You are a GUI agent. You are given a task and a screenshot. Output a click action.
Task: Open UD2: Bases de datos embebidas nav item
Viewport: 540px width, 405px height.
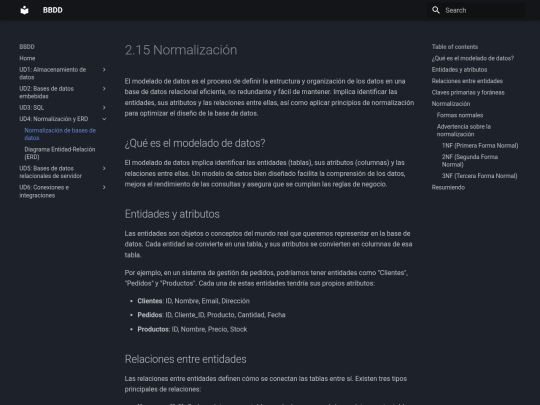(x=46, y=92)
